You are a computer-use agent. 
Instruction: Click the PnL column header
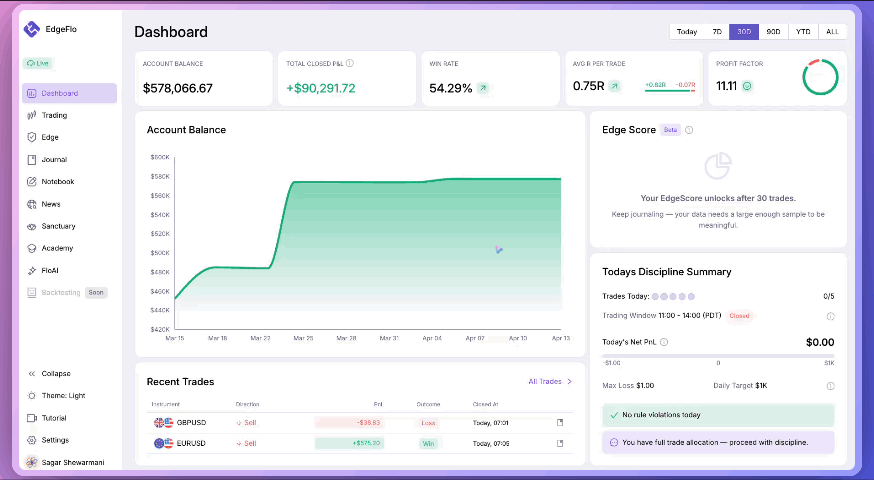[x=378, y=404]
